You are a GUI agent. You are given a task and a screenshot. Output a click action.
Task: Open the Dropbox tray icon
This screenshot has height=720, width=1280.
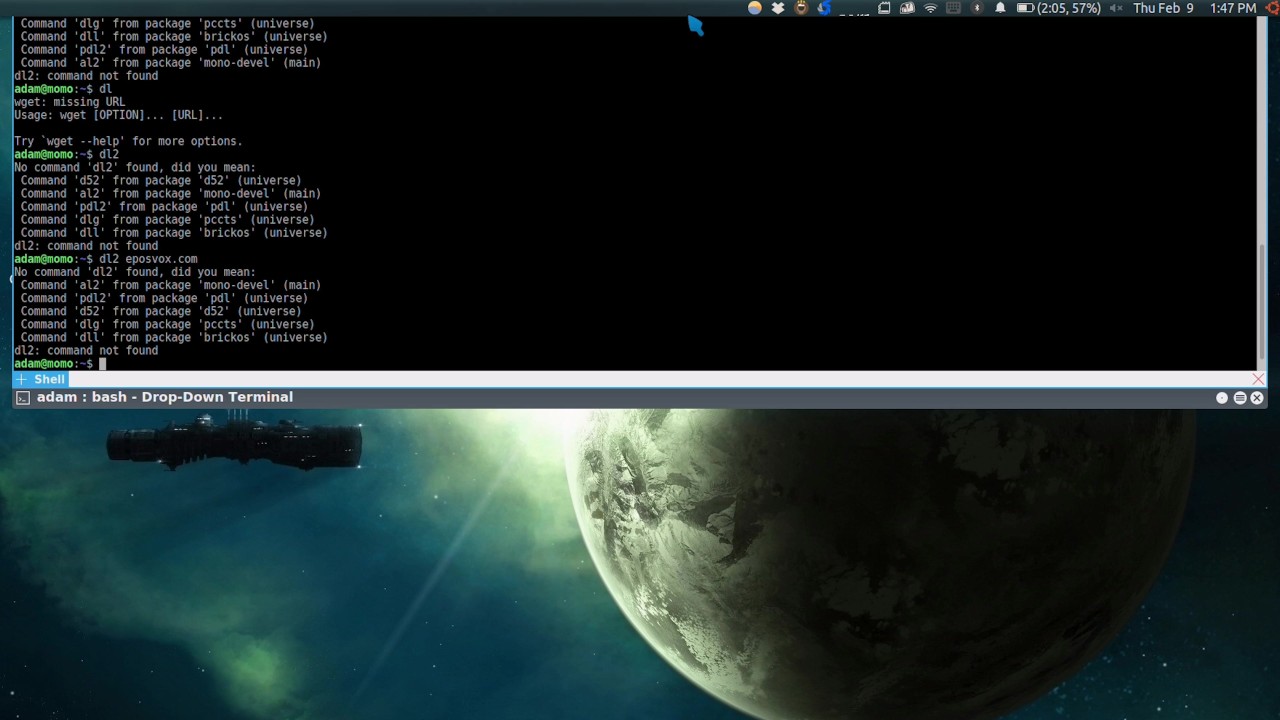[778, 8]
